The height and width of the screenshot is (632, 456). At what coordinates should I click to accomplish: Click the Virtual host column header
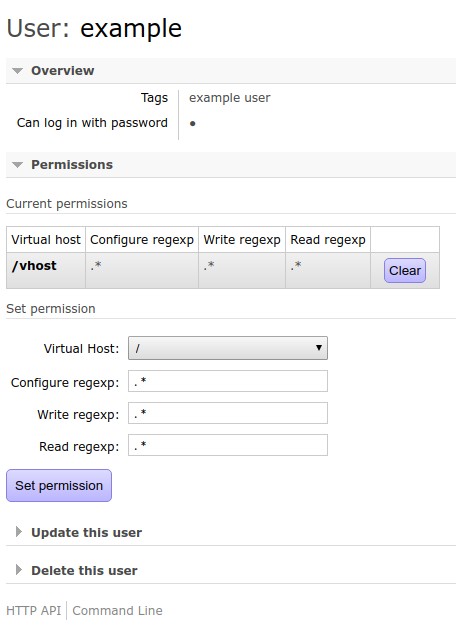(x=46, y=239)
